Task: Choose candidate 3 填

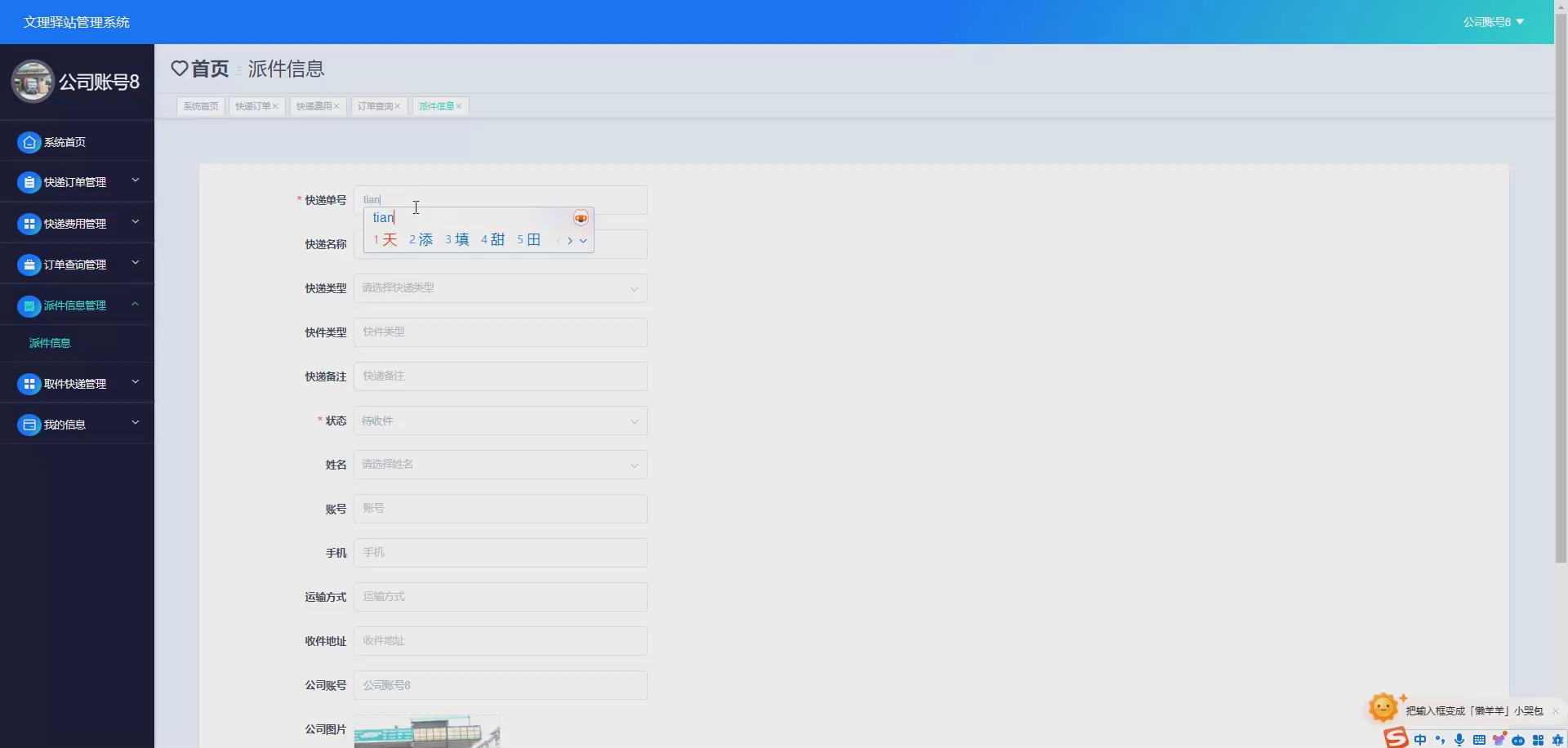Action: pos(457,239)
